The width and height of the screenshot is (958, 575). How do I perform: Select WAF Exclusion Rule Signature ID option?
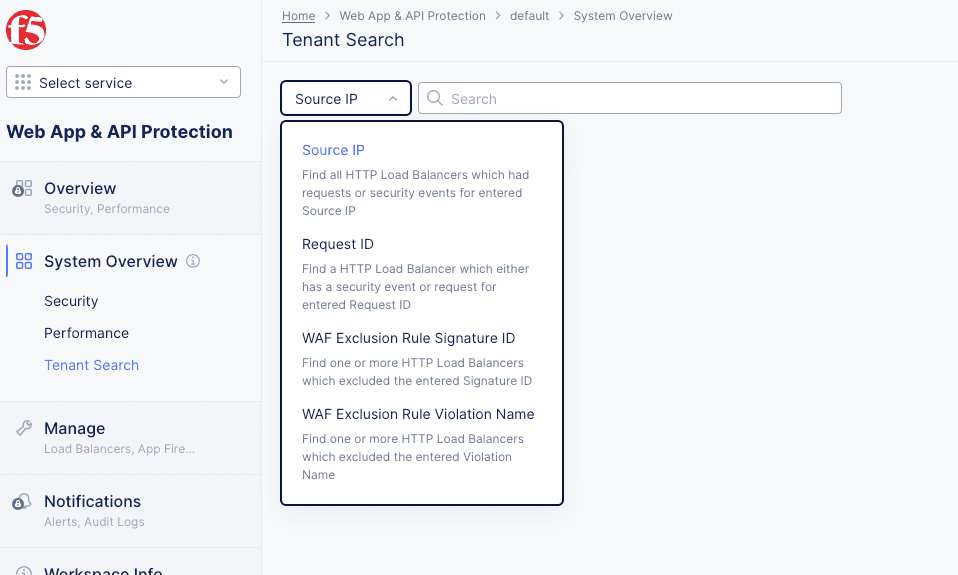(x=408, y=338)
